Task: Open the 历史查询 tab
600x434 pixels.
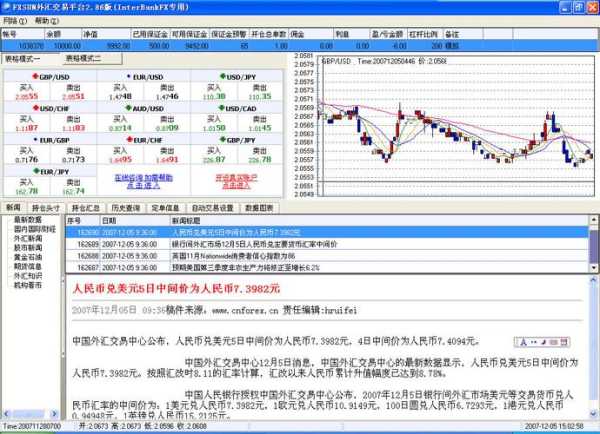Action: (126, 208)
